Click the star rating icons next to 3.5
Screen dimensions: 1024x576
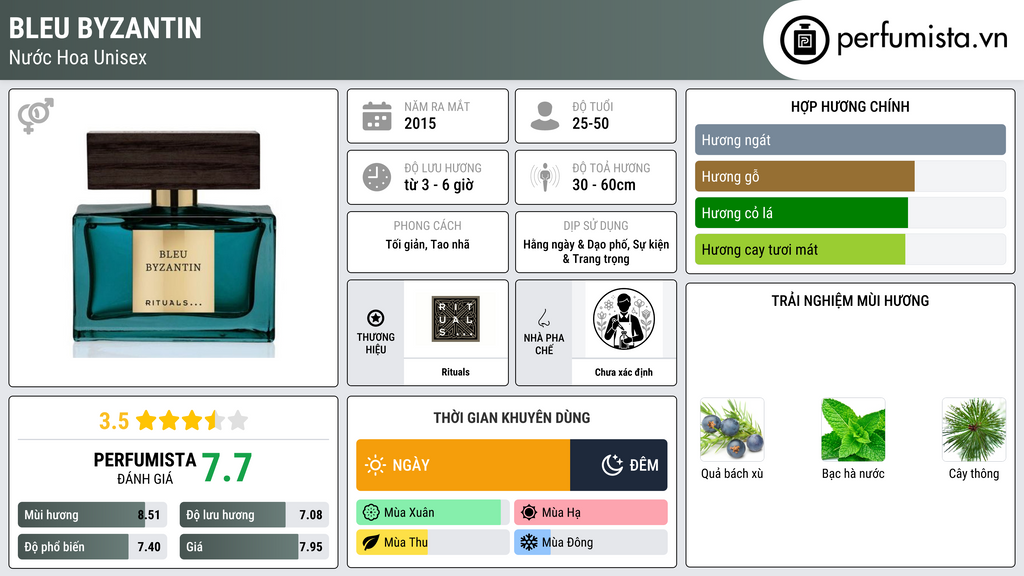coord(192,421)
